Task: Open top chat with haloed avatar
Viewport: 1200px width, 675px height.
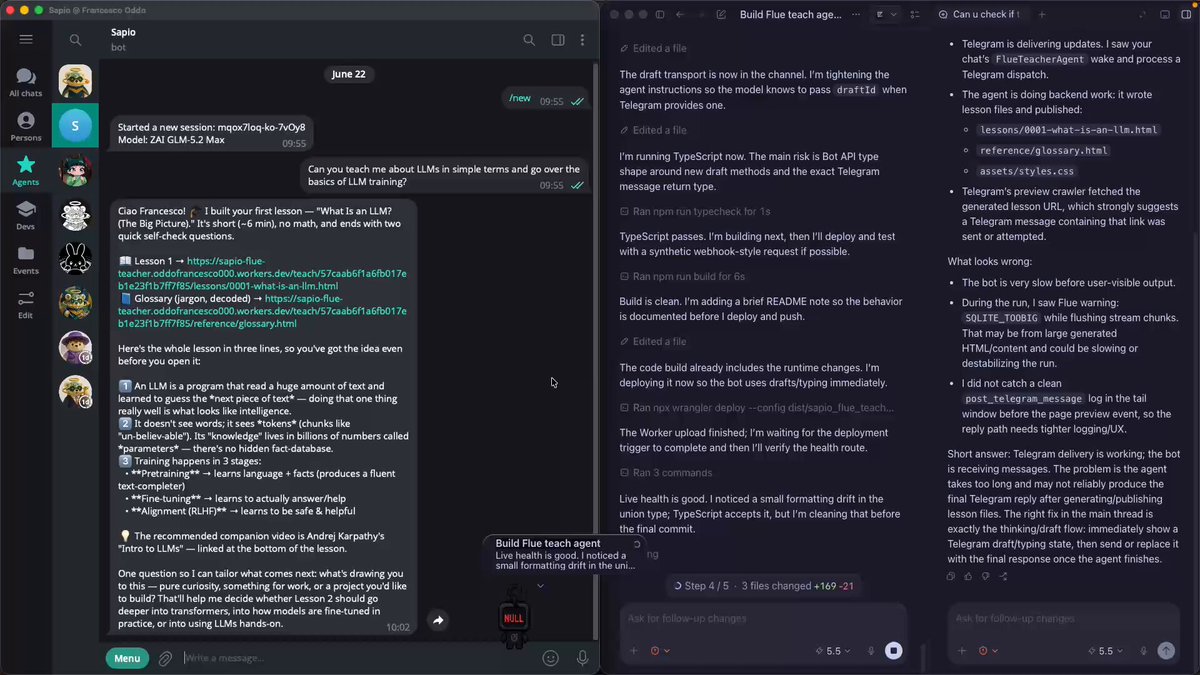Action: (75, 81)
